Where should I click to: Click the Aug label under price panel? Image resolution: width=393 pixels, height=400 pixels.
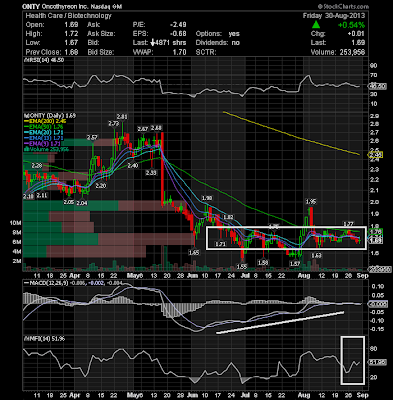[x=304, y=276]
